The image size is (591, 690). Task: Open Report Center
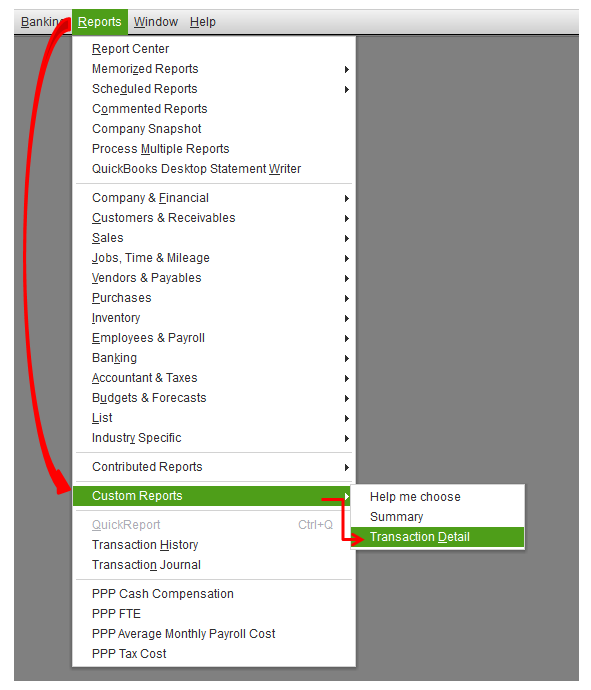click(x=130, y=49)
